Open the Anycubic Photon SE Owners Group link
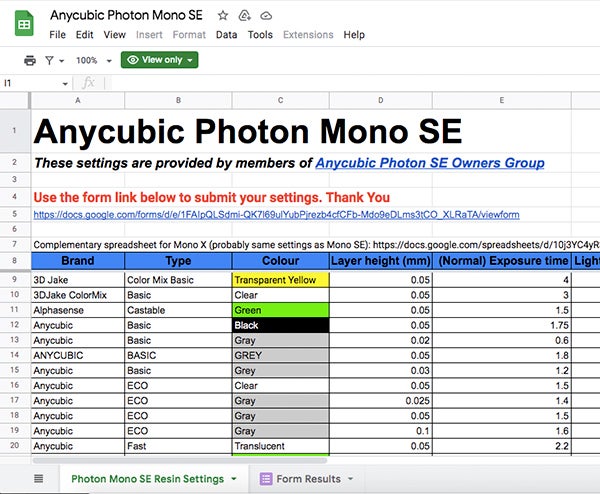This screenshot has width=600, height=494. click(x=430, y=163)
